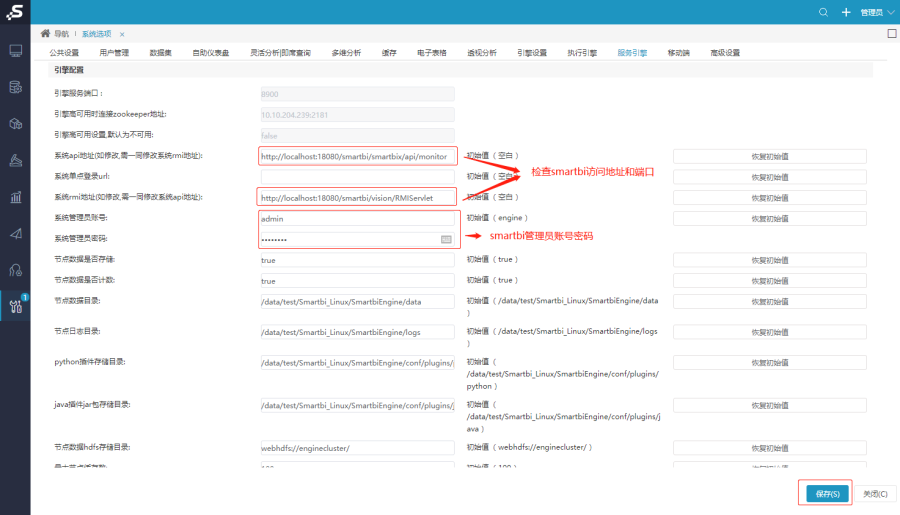Click the java插件jar包存储目录 path field
The height and width of the screenshot is (515, 900).
pyautogui.click(x=358, y=405)
